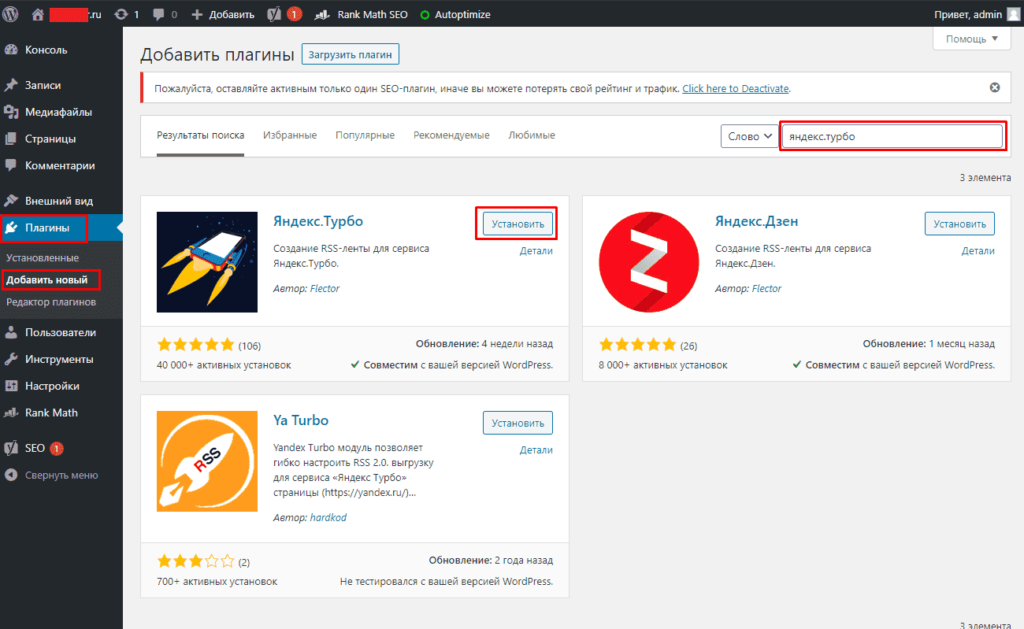Click the Записи pin icon

tap(11, 85)
